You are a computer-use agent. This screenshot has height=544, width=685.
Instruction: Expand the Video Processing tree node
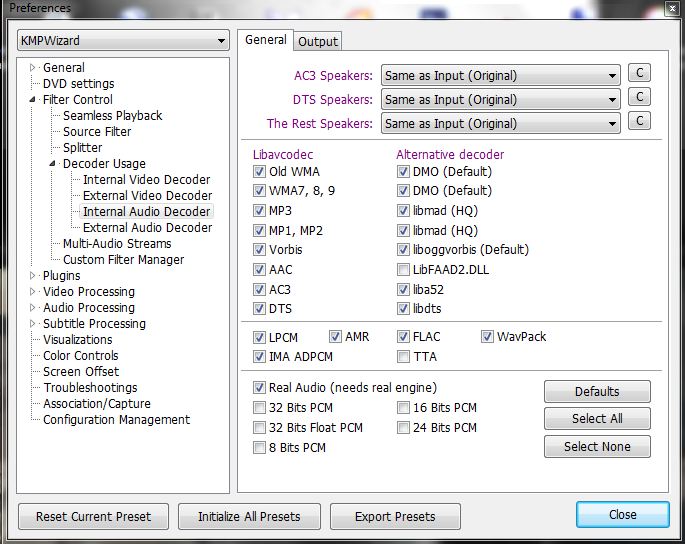32,291
